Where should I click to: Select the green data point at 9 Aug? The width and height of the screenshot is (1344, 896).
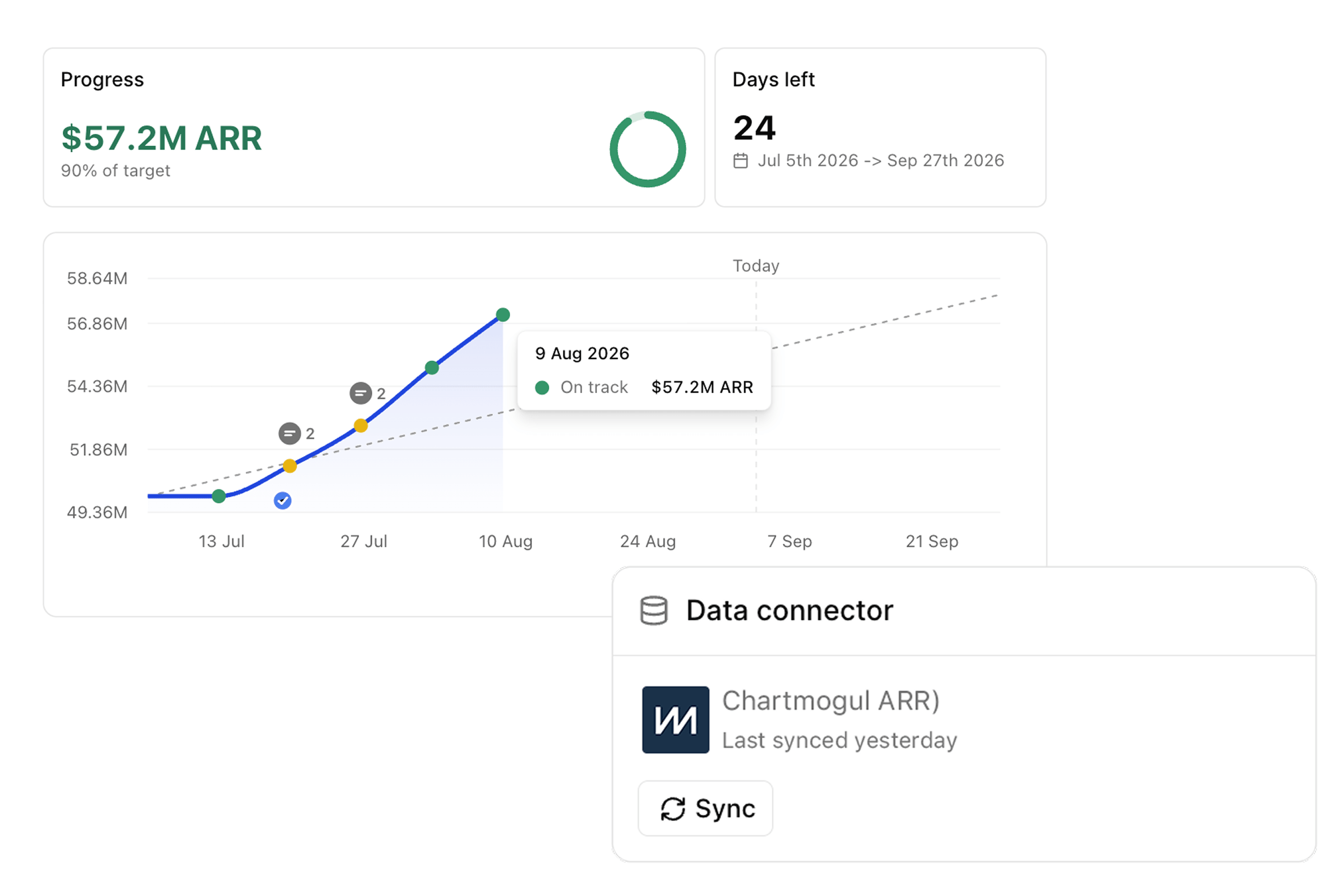point(503,315)
